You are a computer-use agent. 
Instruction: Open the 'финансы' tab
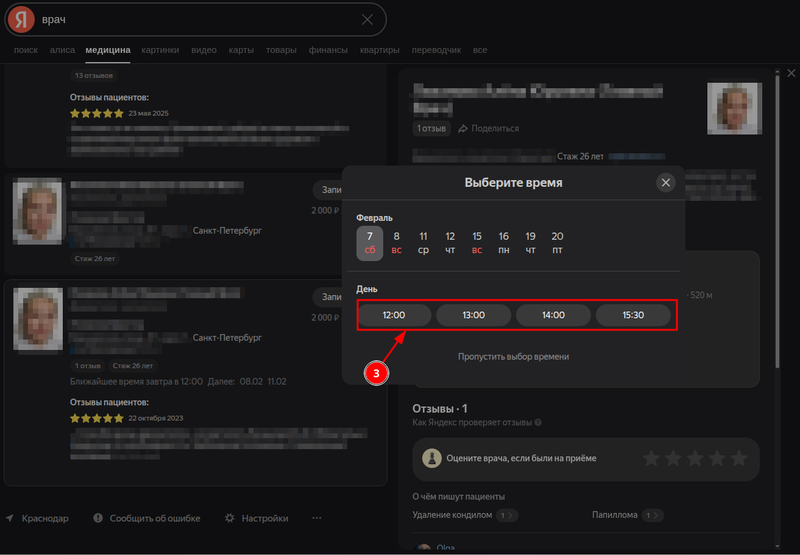328,50
